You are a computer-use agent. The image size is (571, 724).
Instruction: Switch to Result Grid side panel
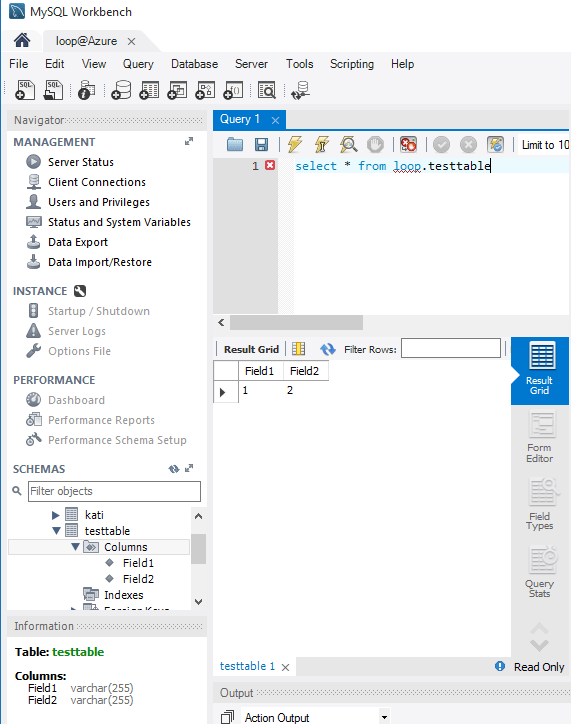(x=540, y=370)
